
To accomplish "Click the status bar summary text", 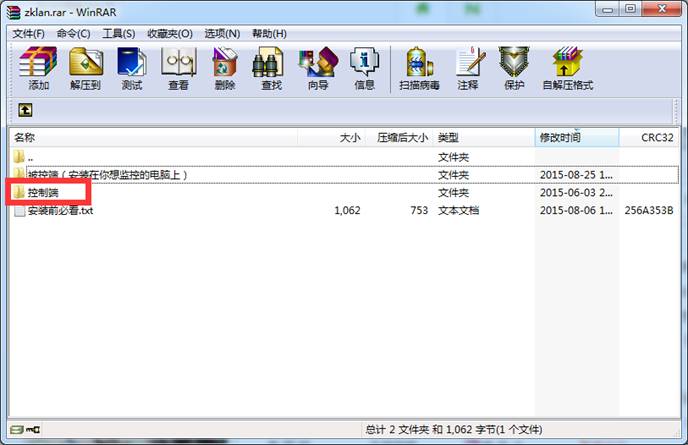I will [x=454, y=429].
